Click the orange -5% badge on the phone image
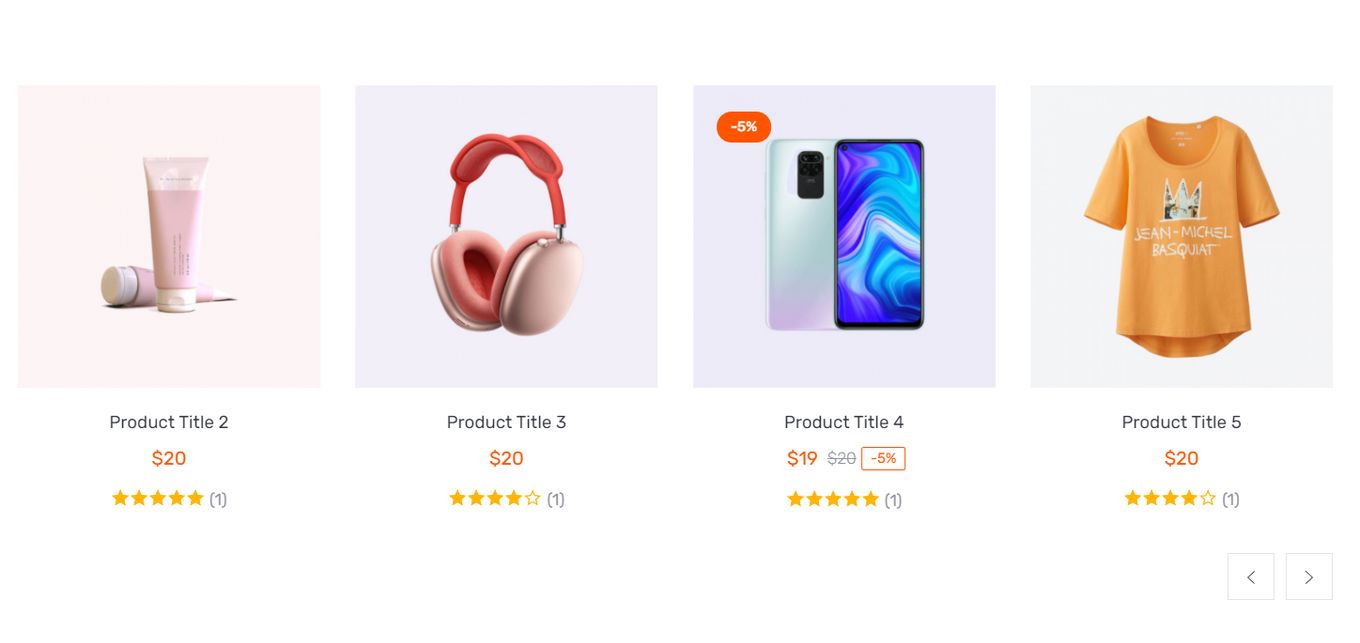 (x=744, y=127)
